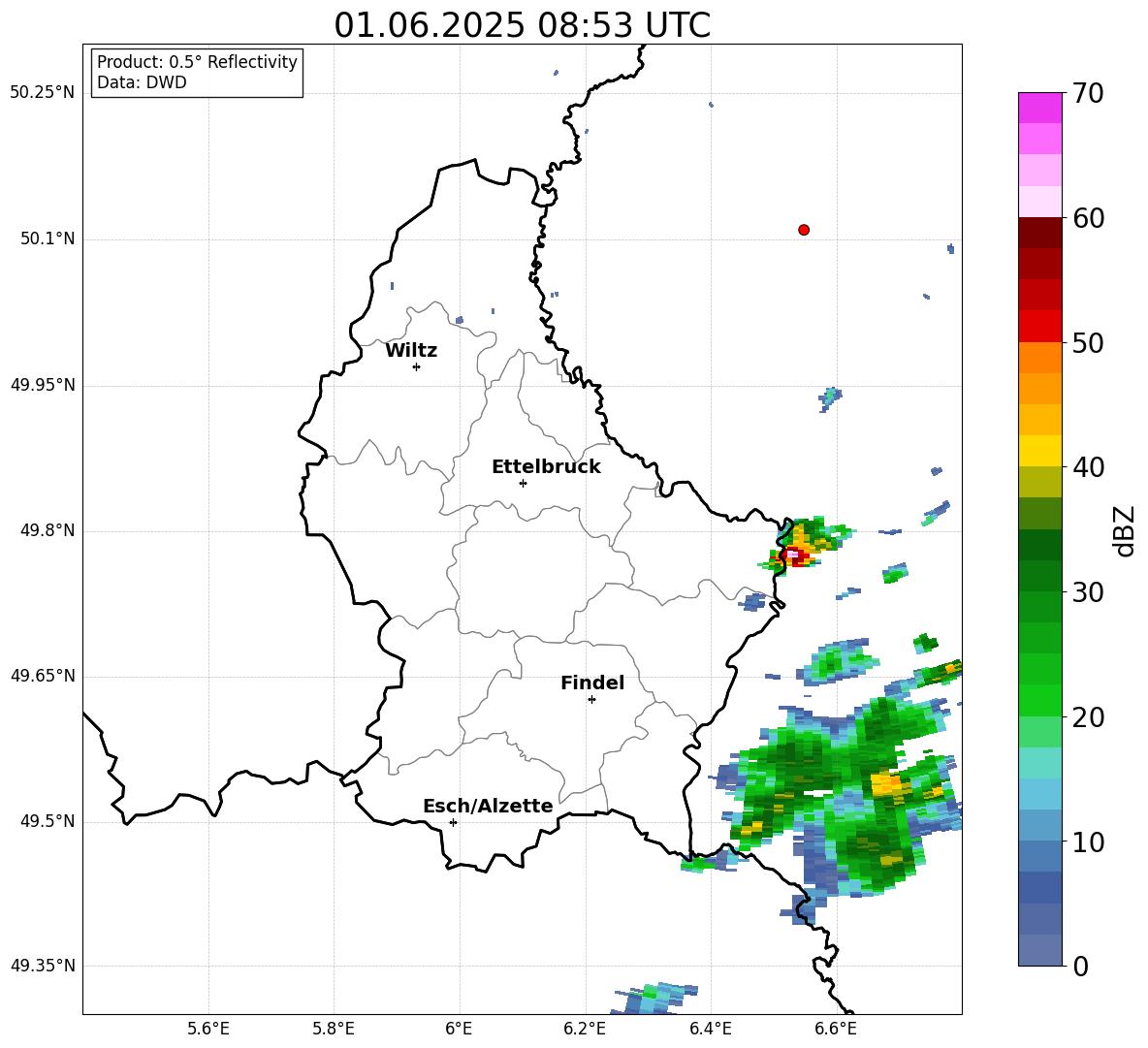The height and width of the screenshot is (1048, 1148).
Task: Click the 50.1°N latitude label
Action: click(48, 239)
